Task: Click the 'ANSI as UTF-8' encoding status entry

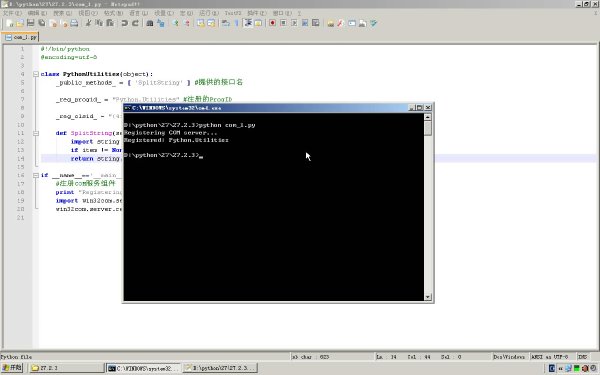Action: point(549,357)
